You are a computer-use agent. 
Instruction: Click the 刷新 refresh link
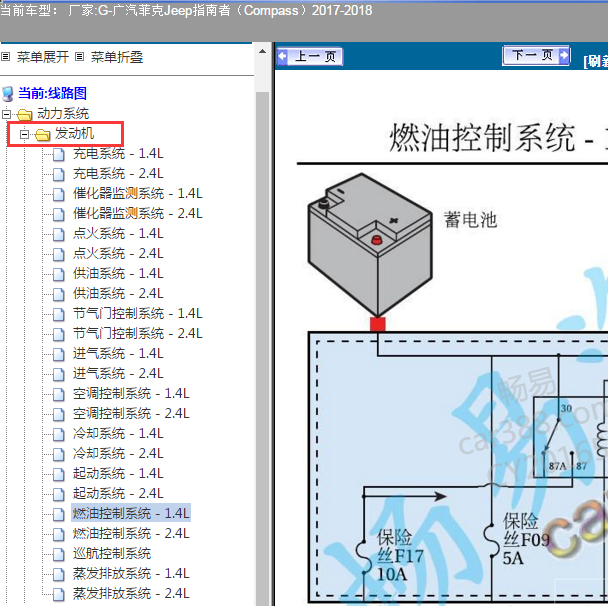(x=596, y=61)
